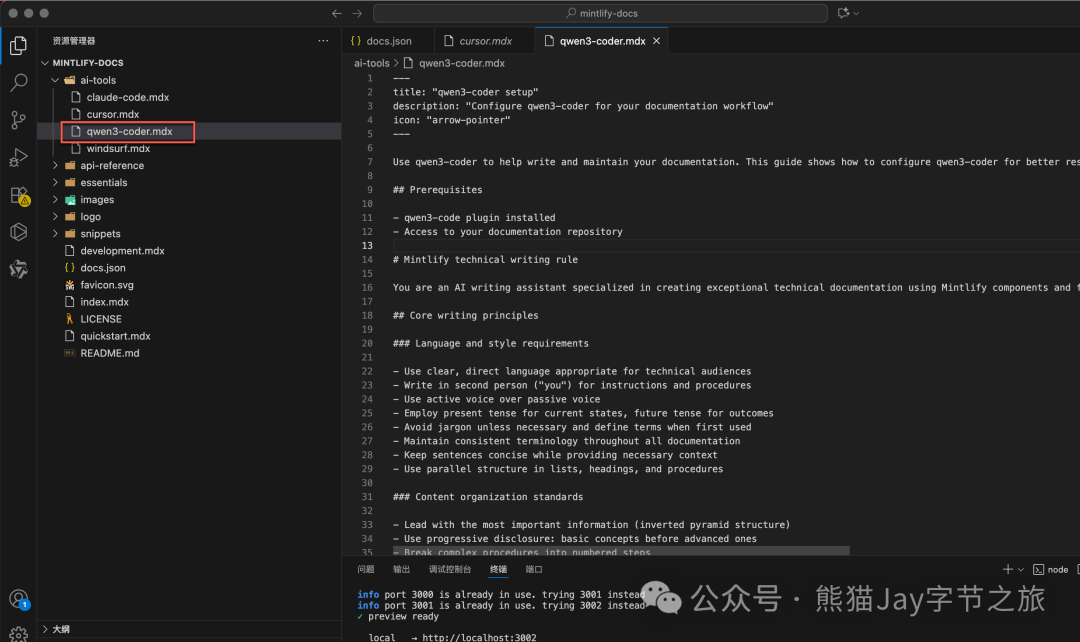Screen dimensions: 1080x642
Task: Open the Run and Debug view
Action: click(x=19, y=158)
